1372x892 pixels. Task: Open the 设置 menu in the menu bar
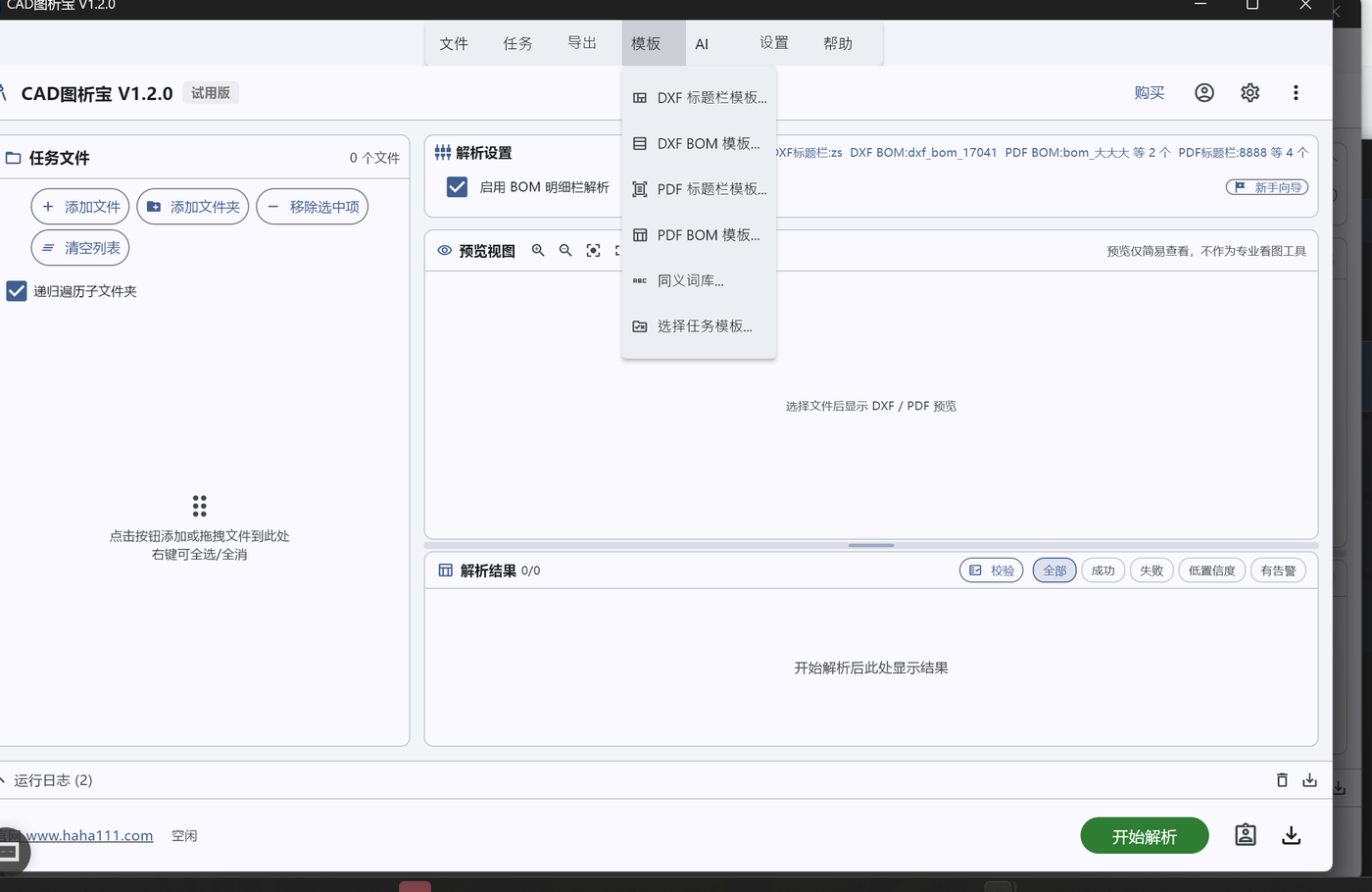tap(774, 43)
